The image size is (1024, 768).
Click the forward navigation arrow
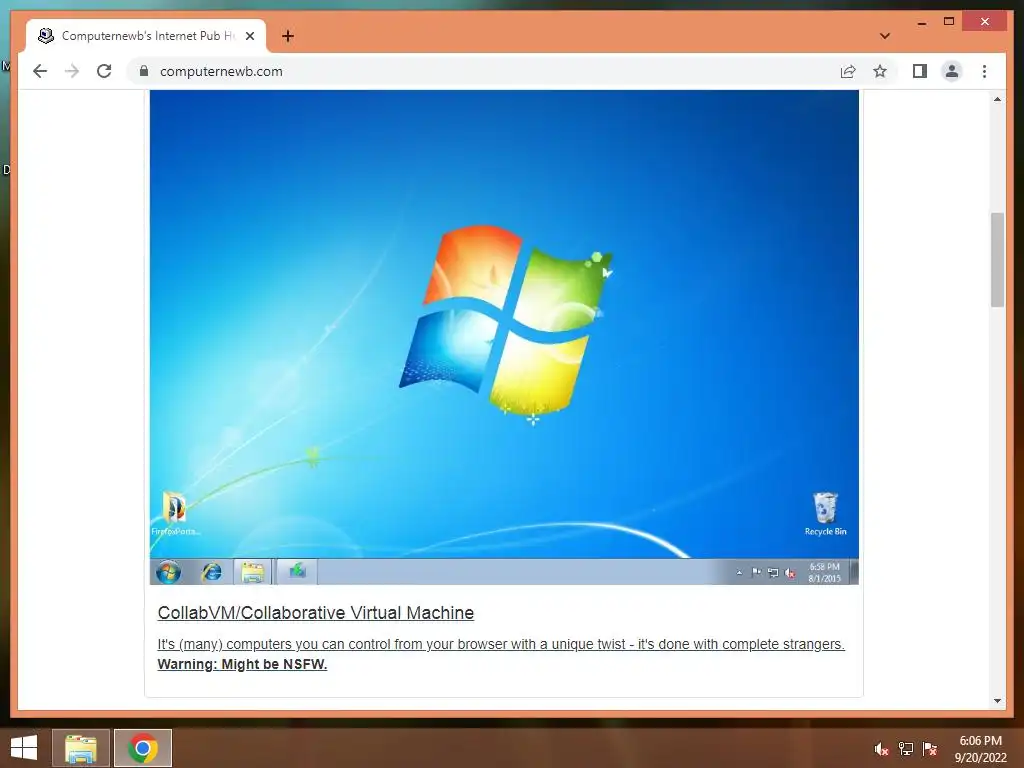point(72,71)
